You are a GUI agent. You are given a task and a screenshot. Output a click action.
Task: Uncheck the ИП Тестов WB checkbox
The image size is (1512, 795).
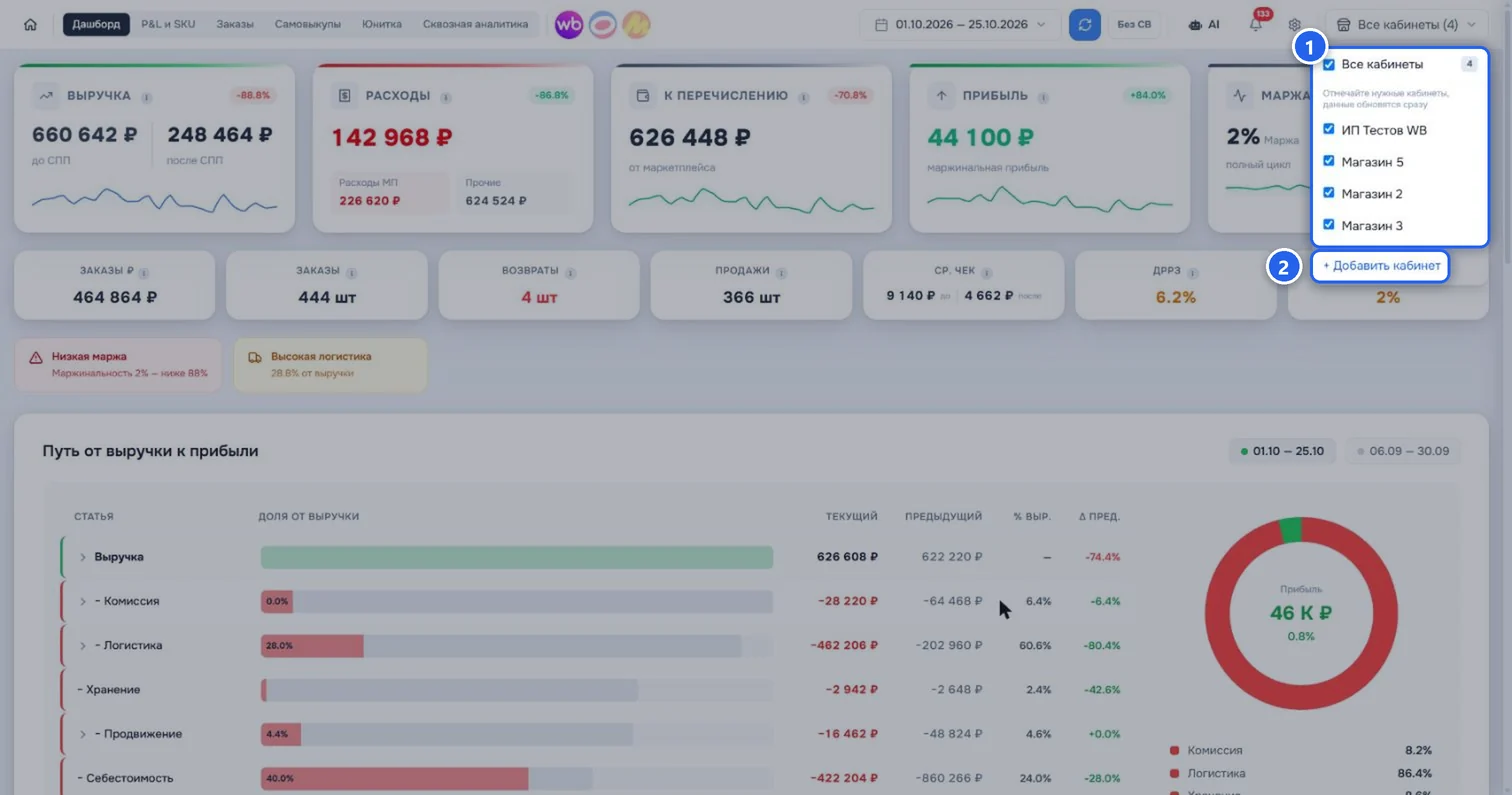[x=1329, y=129]
